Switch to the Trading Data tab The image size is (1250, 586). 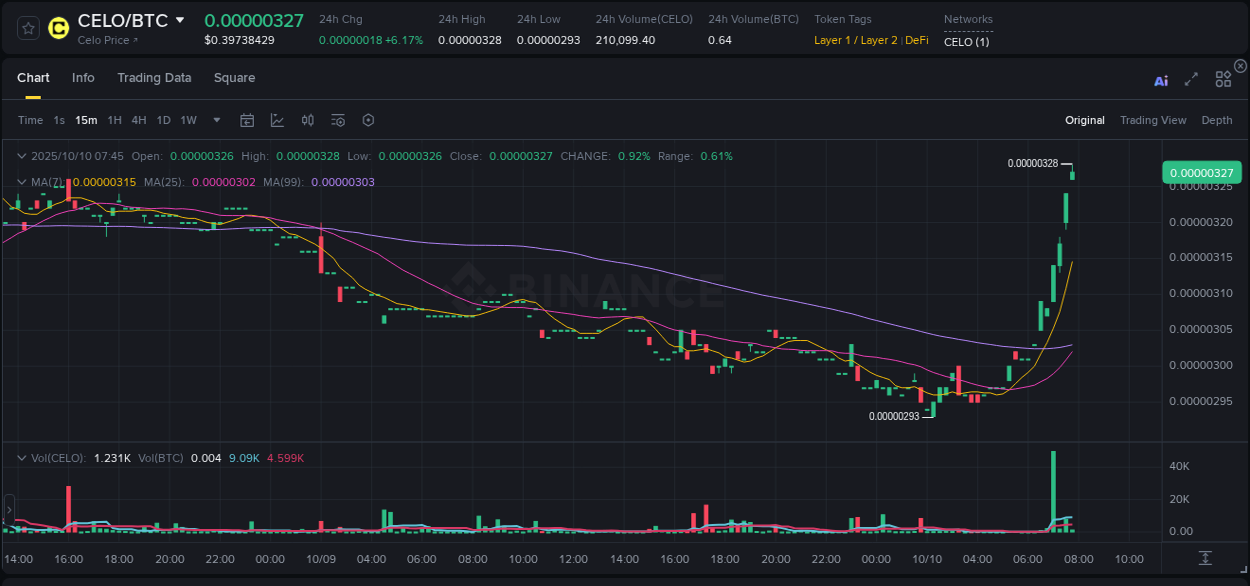[154, 77]
